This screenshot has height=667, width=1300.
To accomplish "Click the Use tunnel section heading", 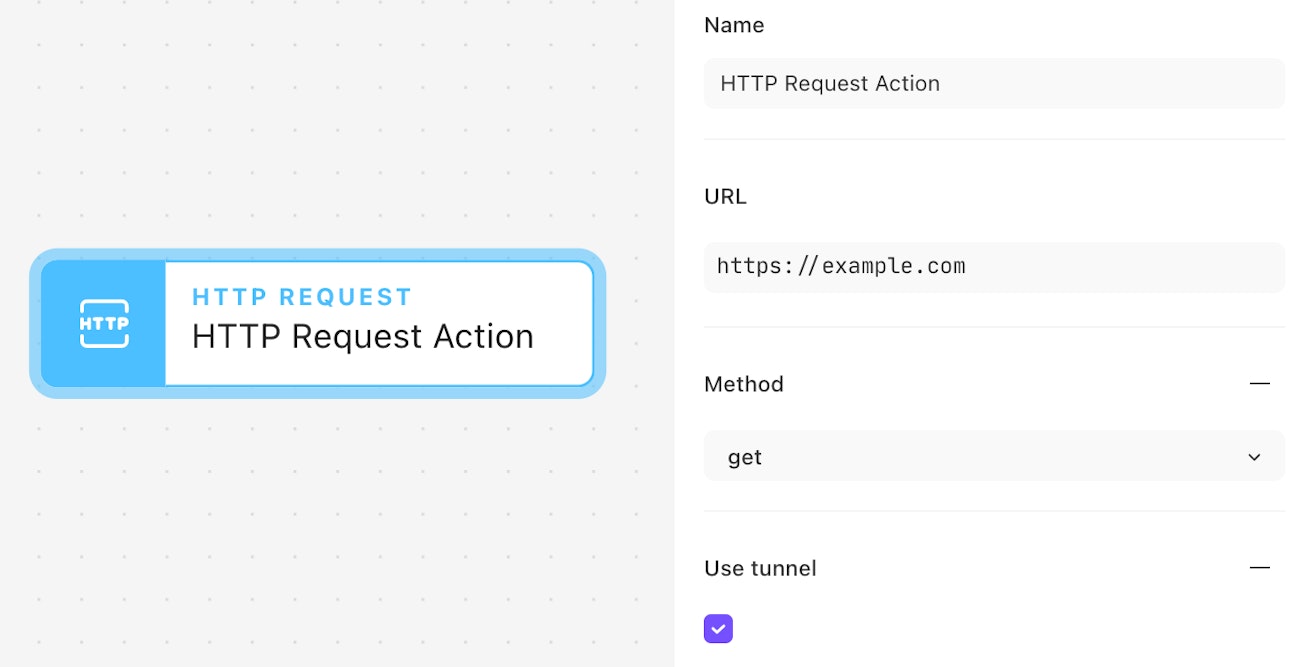I will (760, 568).
